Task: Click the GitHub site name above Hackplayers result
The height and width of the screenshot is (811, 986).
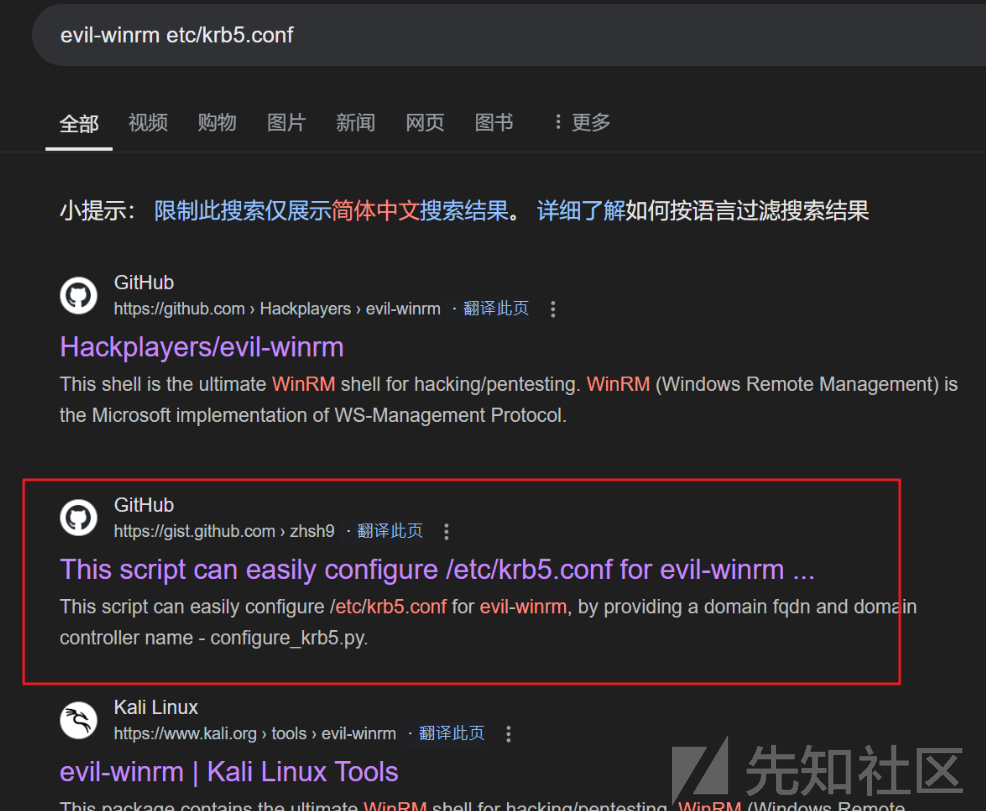Action: [x=144, y=282]
